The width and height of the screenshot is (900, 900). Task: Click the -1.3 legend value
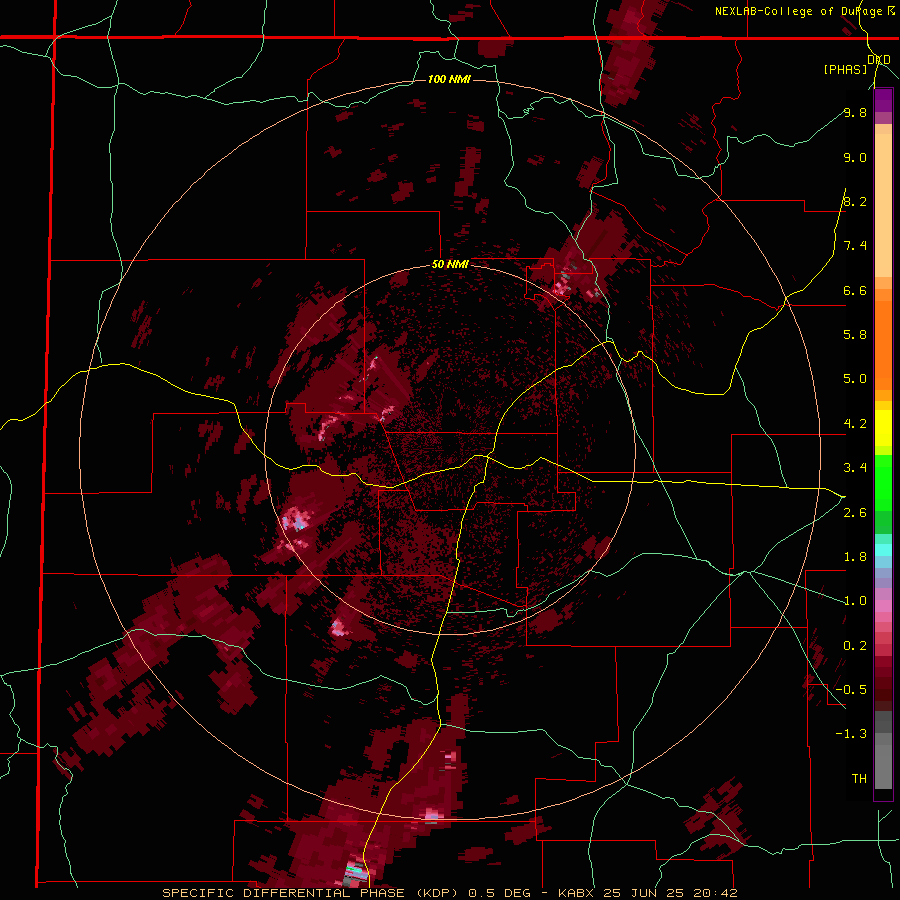[x=851, y=734]
